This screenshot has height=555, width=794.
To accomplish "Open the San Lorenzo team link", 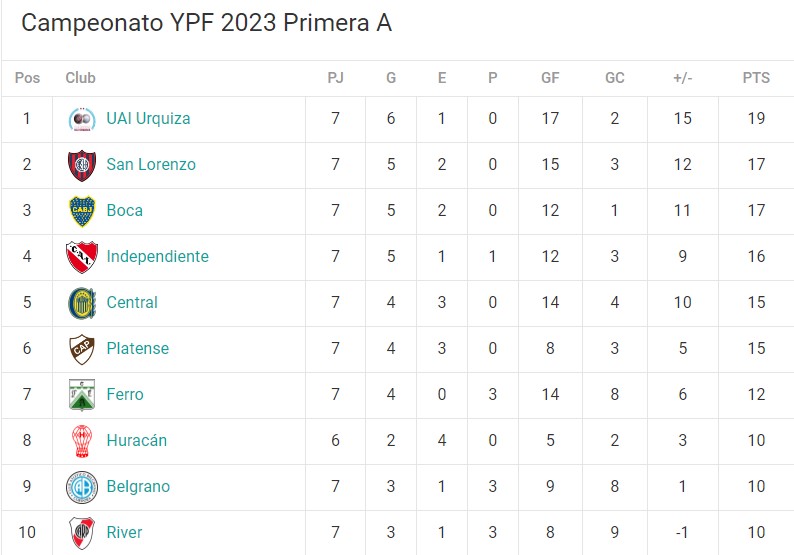I will tap(151, 165).
